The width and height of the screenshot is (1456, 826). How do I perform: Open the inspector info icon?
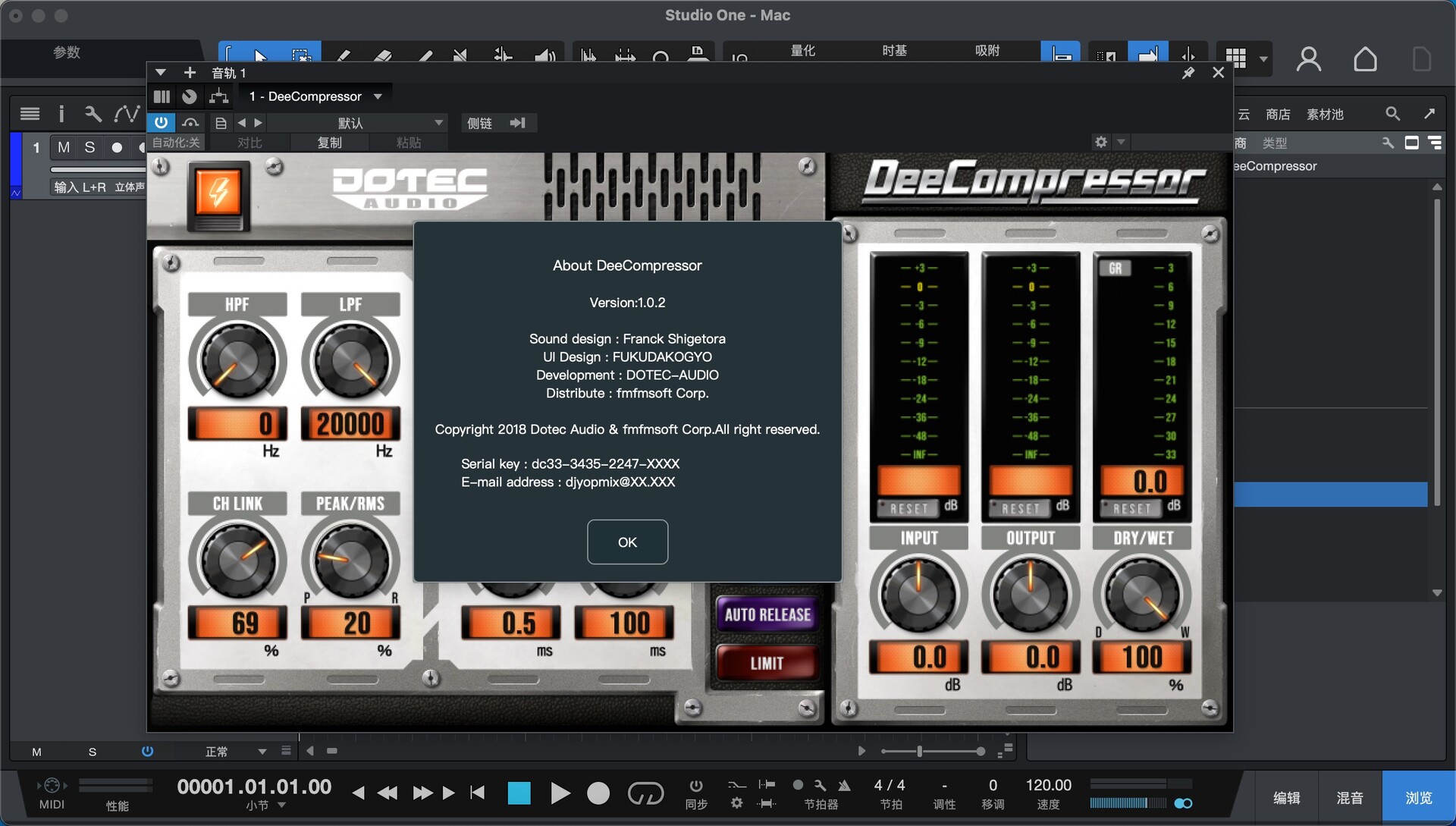point(61,114)
